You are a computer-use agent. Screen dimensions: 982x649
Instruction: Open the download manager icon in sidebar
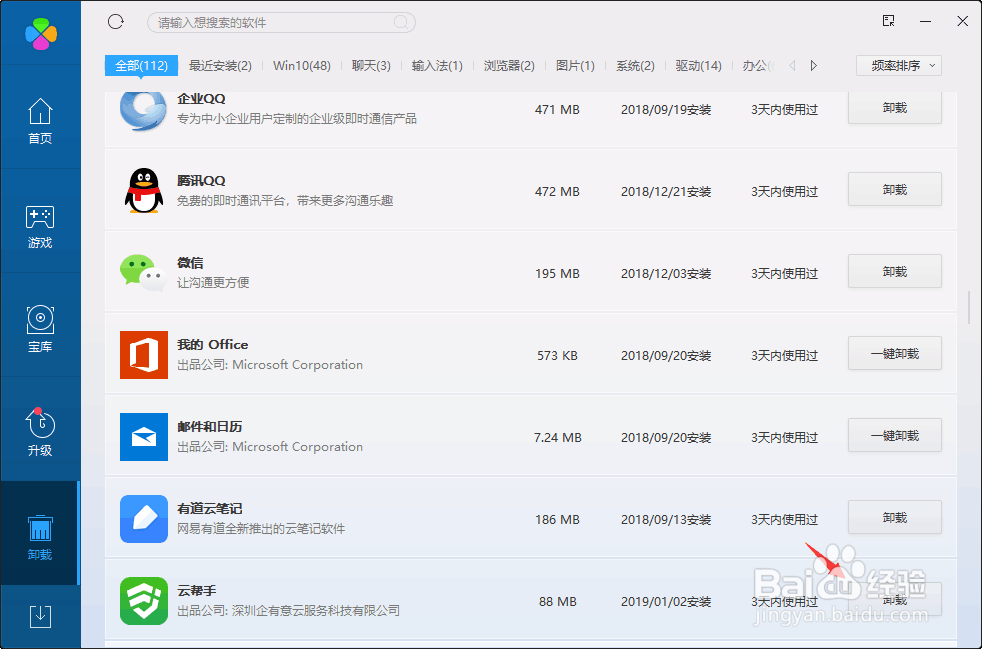pos(40,616)
